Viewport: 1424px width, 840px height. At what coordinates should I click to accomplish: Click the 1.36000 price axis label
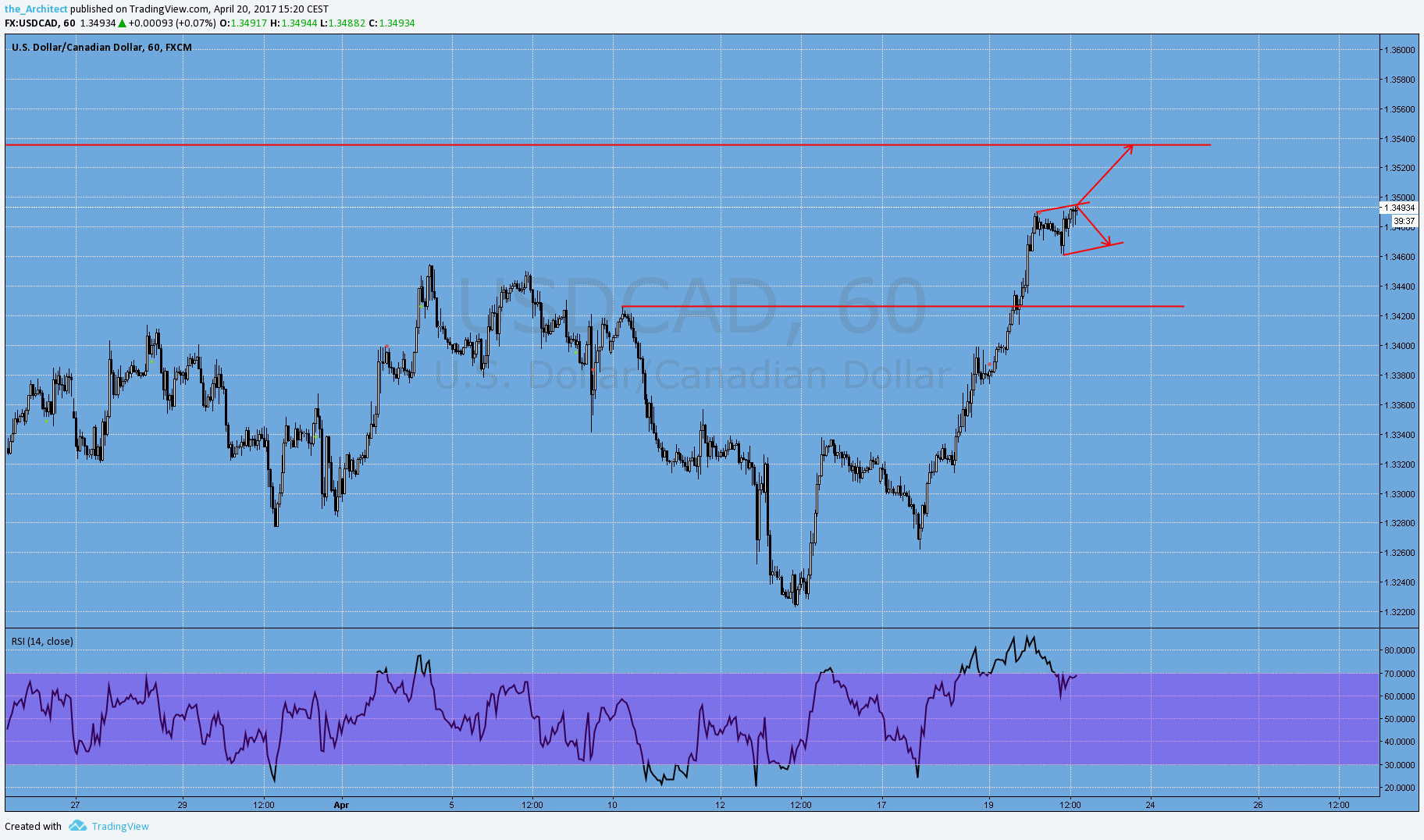tap(1399, 50)
